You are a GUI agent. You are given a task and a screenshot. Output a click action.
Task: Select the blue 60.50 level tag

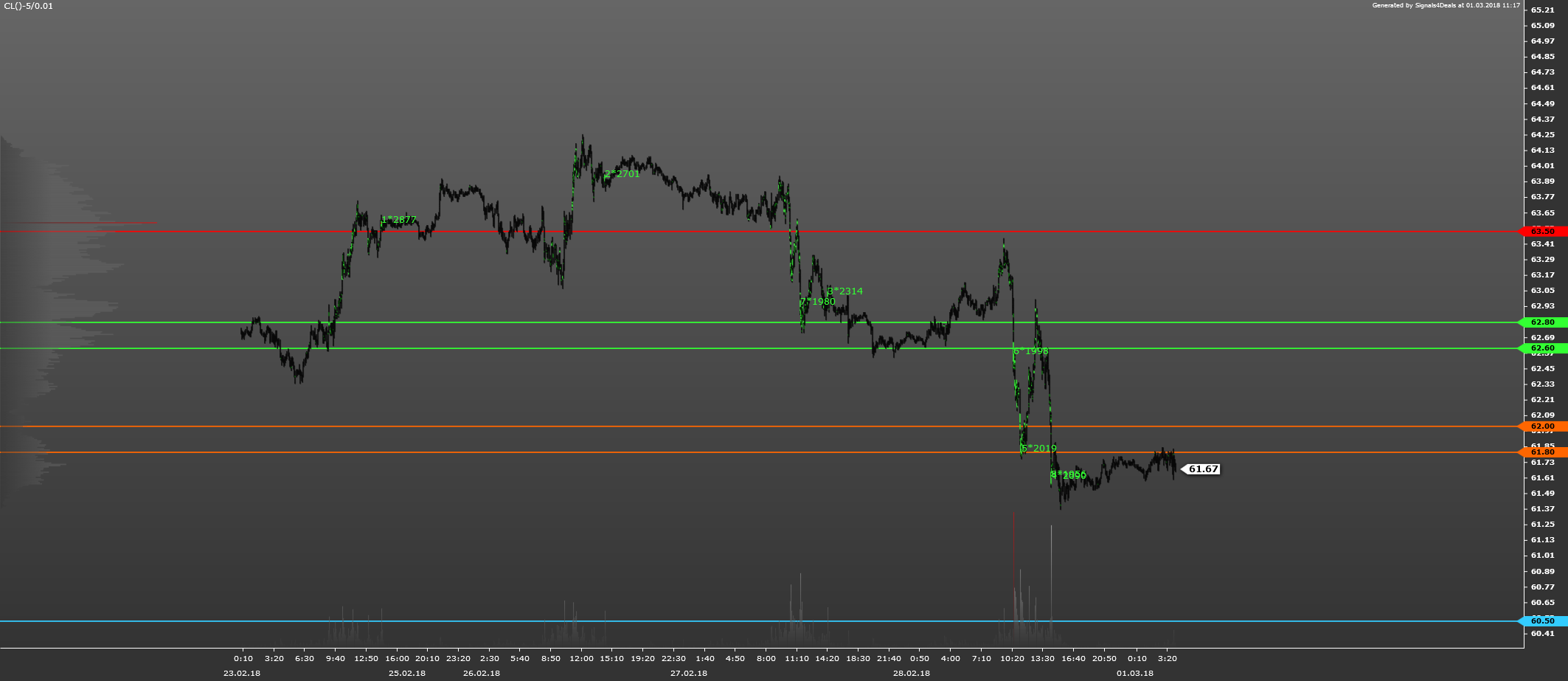click(1543, 621)
